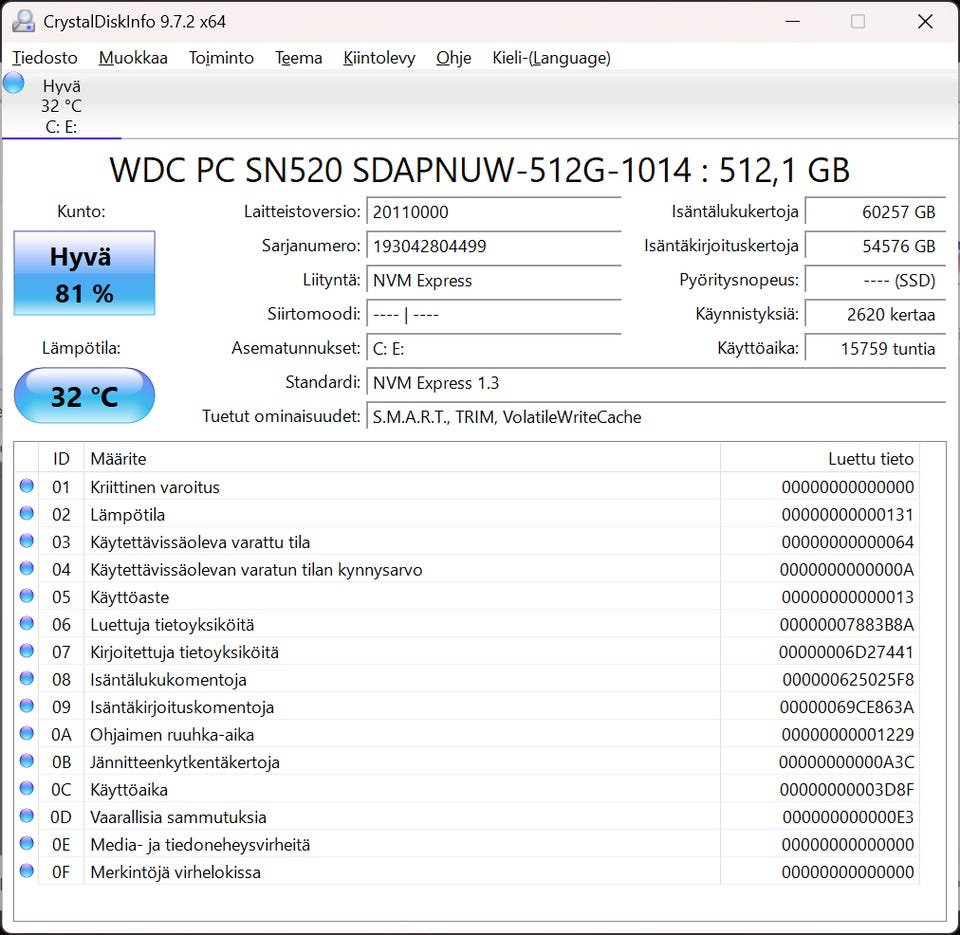Screen dimensions: 960x935
Task: Open the Muokkaa menu
Action: [133, 58]
